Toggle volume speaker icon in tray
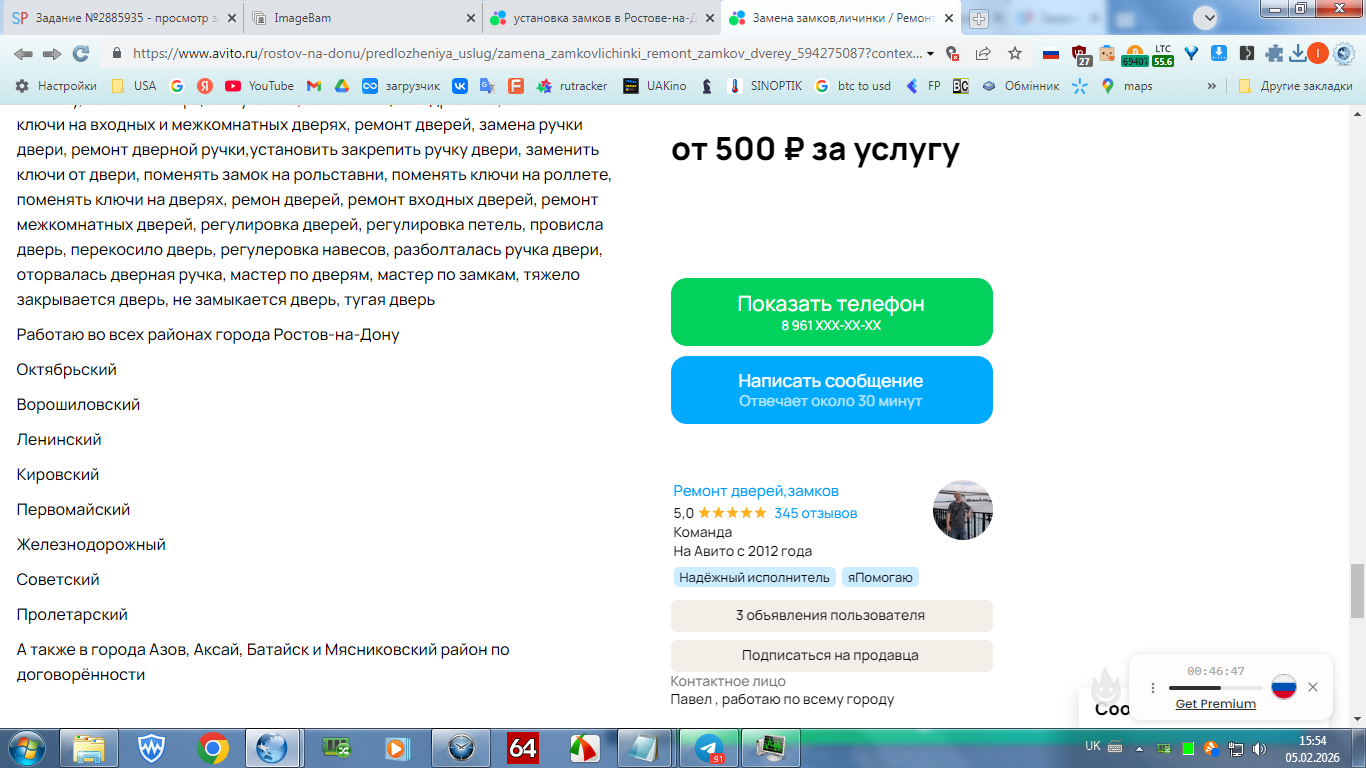The image size is (1366, 768). point(1259,747)
